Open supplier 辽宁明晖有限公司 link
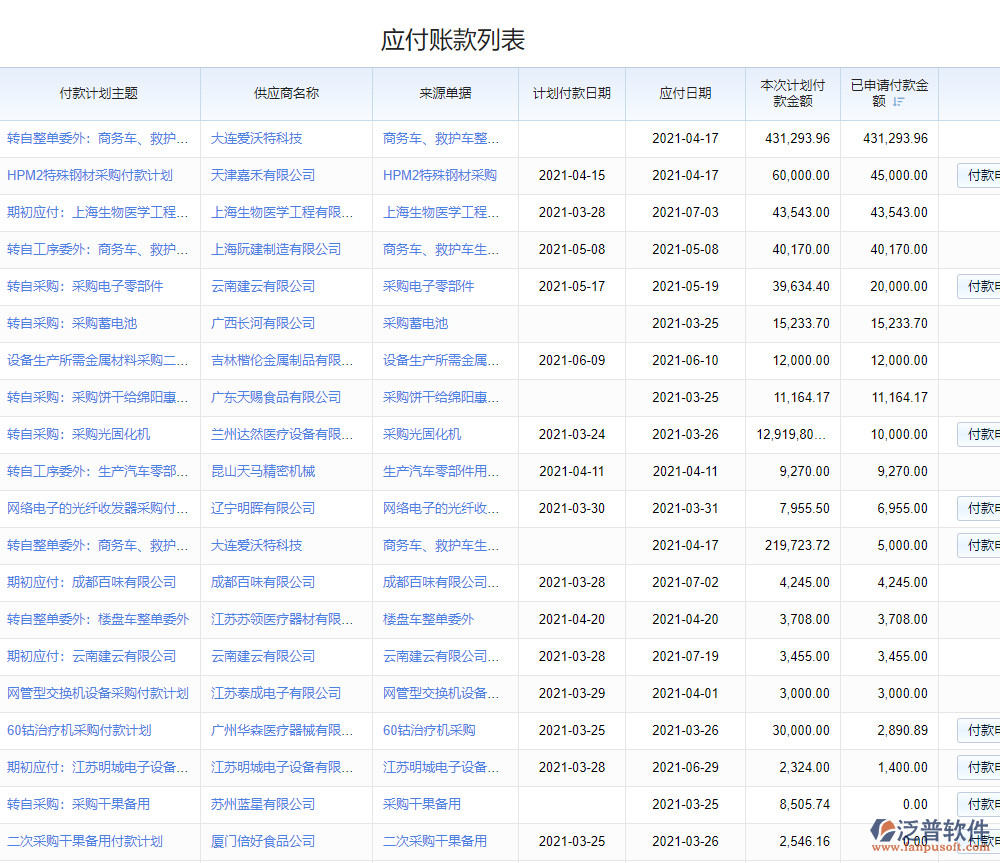 click(263, 508)
